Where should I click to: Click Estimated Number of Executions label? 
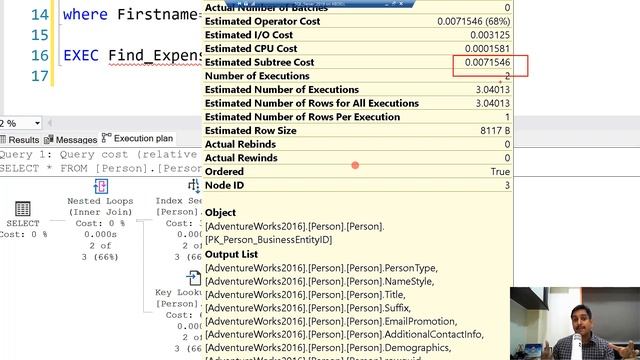[x=282, y=89]
